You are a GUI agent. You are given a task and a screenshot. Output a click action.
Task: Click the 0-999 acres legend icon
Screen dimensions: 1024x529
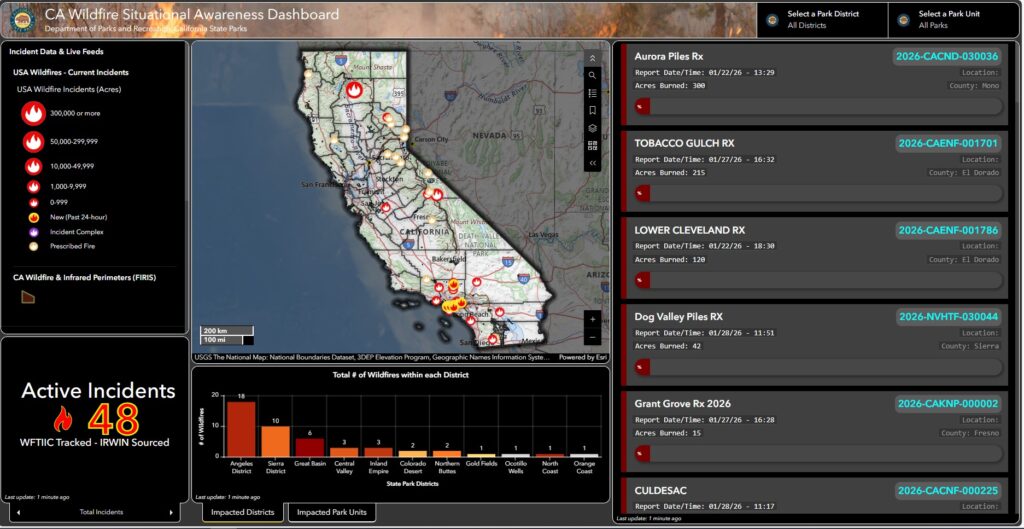(33, 202)
